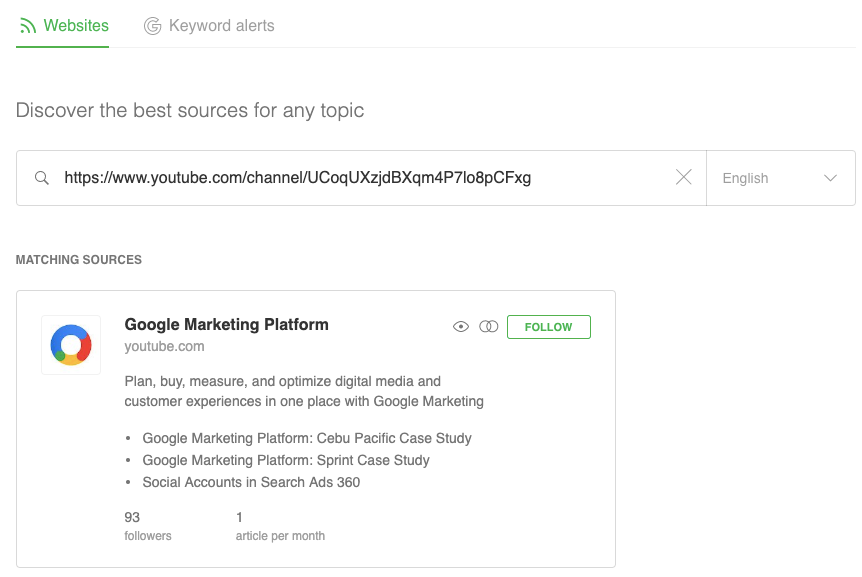Switch to the Websites tab
The width and height of the screenshot is (862, 577).
pyautogui.click(x=76, y=26)
